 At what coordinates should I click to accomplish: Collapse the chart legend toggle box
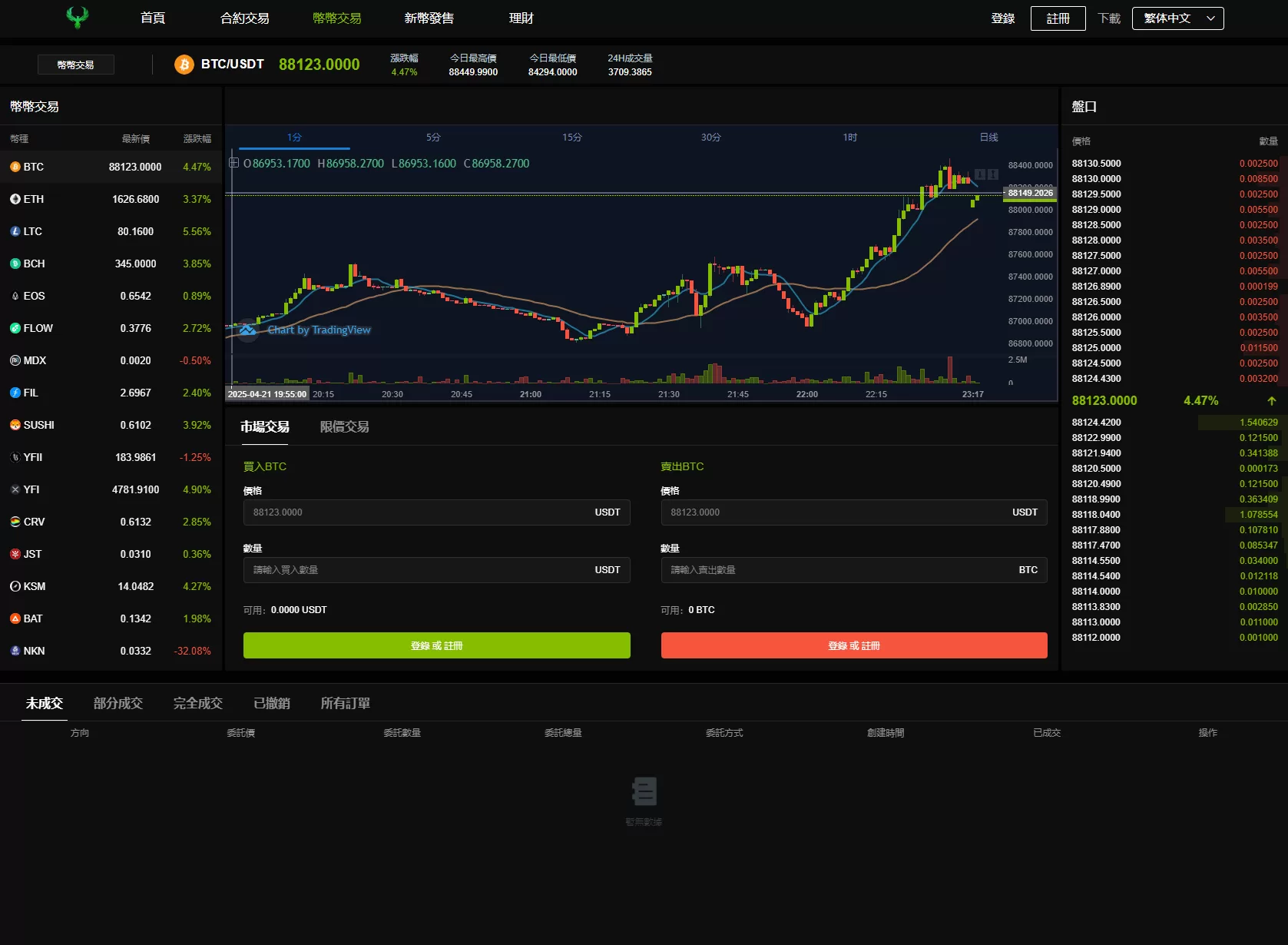tap(233, 163)
